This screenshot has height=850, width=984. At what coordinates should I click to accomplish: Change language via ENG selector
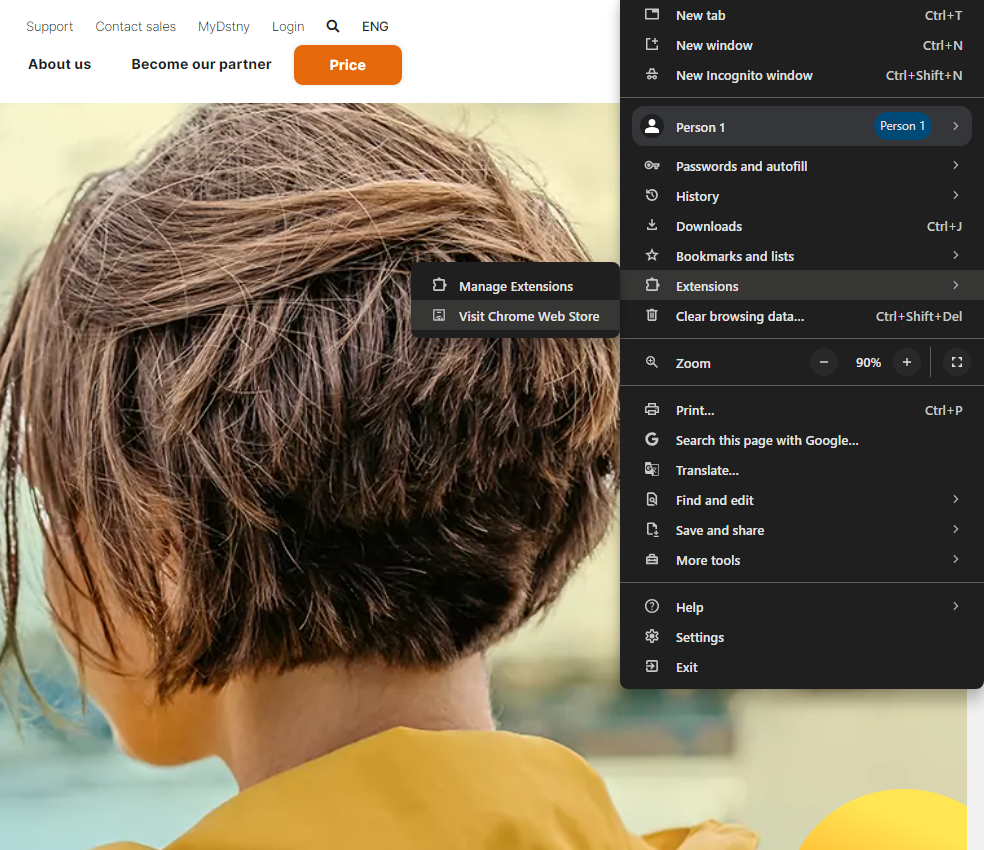point(375,26)
